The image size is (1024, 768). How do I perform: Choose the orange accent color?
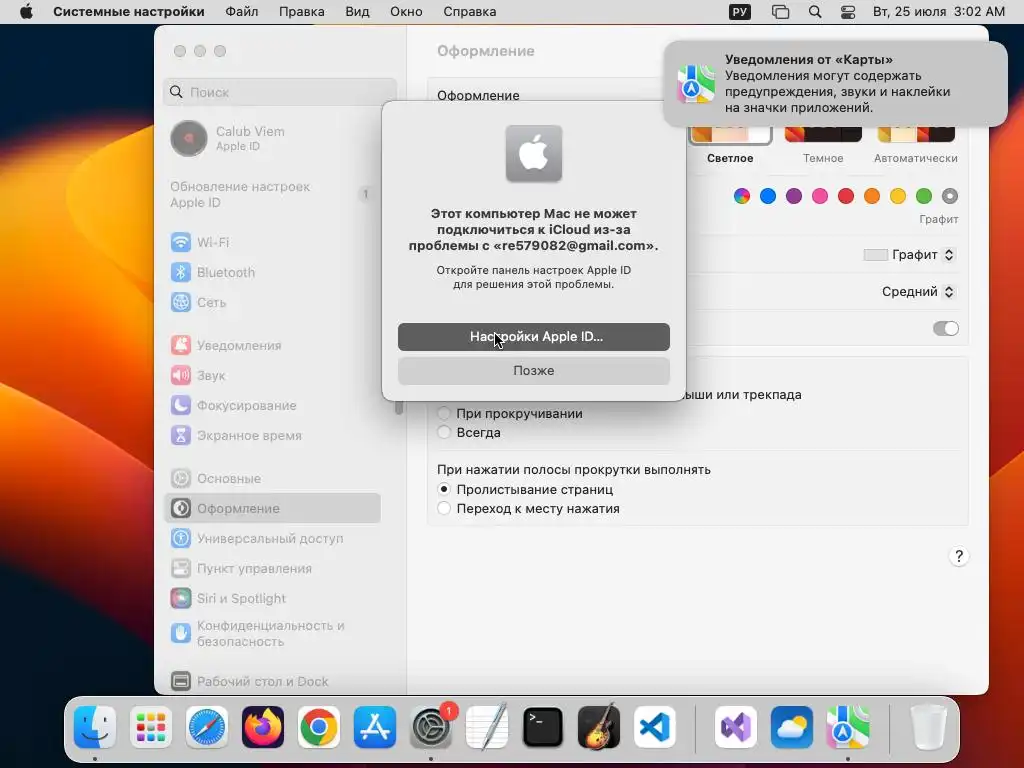pyautogui.click(x=872, y=196)
